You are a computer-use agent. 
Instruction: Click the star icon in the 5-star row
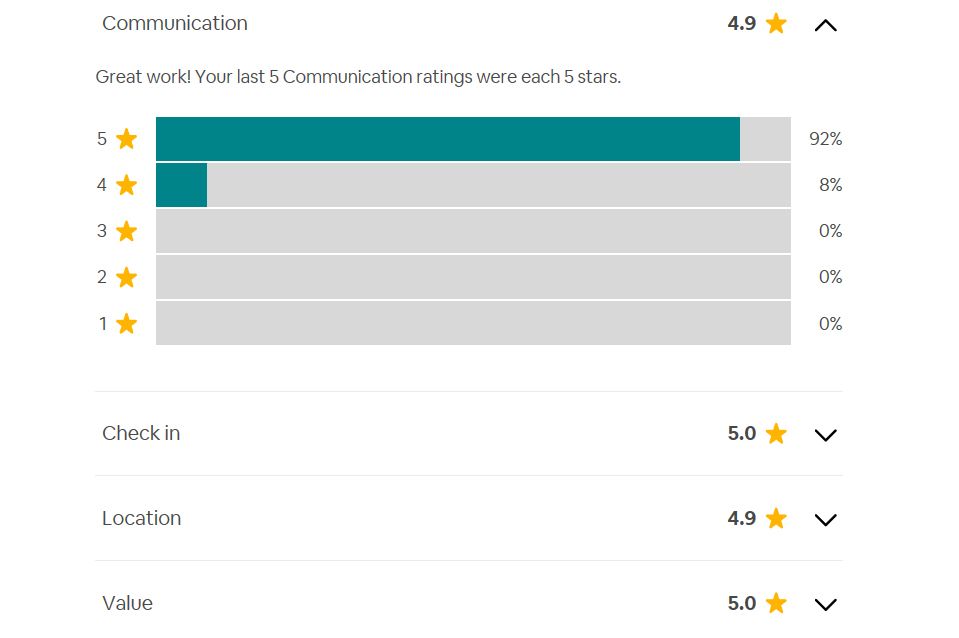pos(126,139)
